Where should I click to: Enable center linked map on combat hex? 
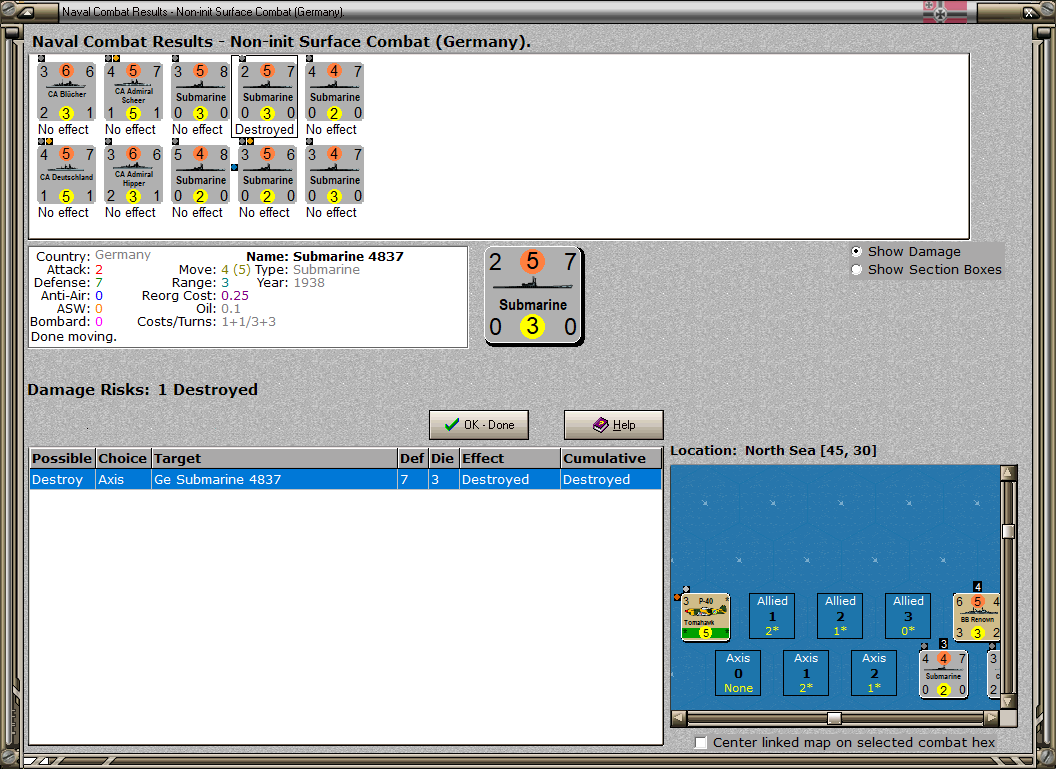pyautogui.click(x=700, y=742)
